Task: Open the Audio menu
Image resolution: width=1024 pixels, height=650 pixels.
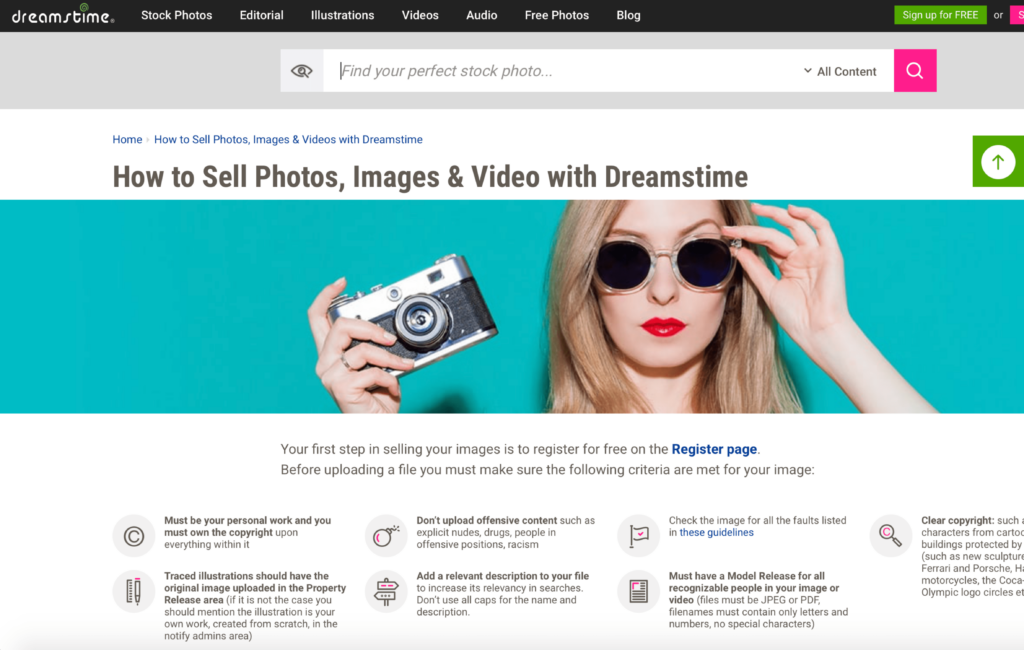Action: [x=481, y=15]
